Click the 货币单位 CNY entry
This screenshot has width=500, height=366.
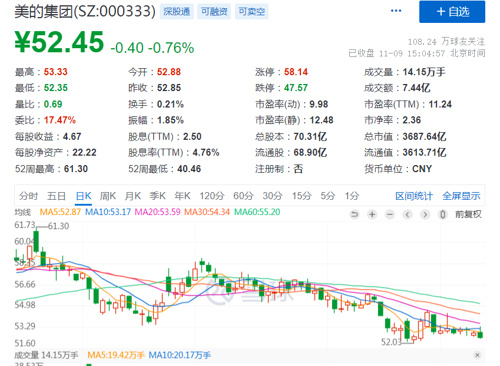coord(398,169)
